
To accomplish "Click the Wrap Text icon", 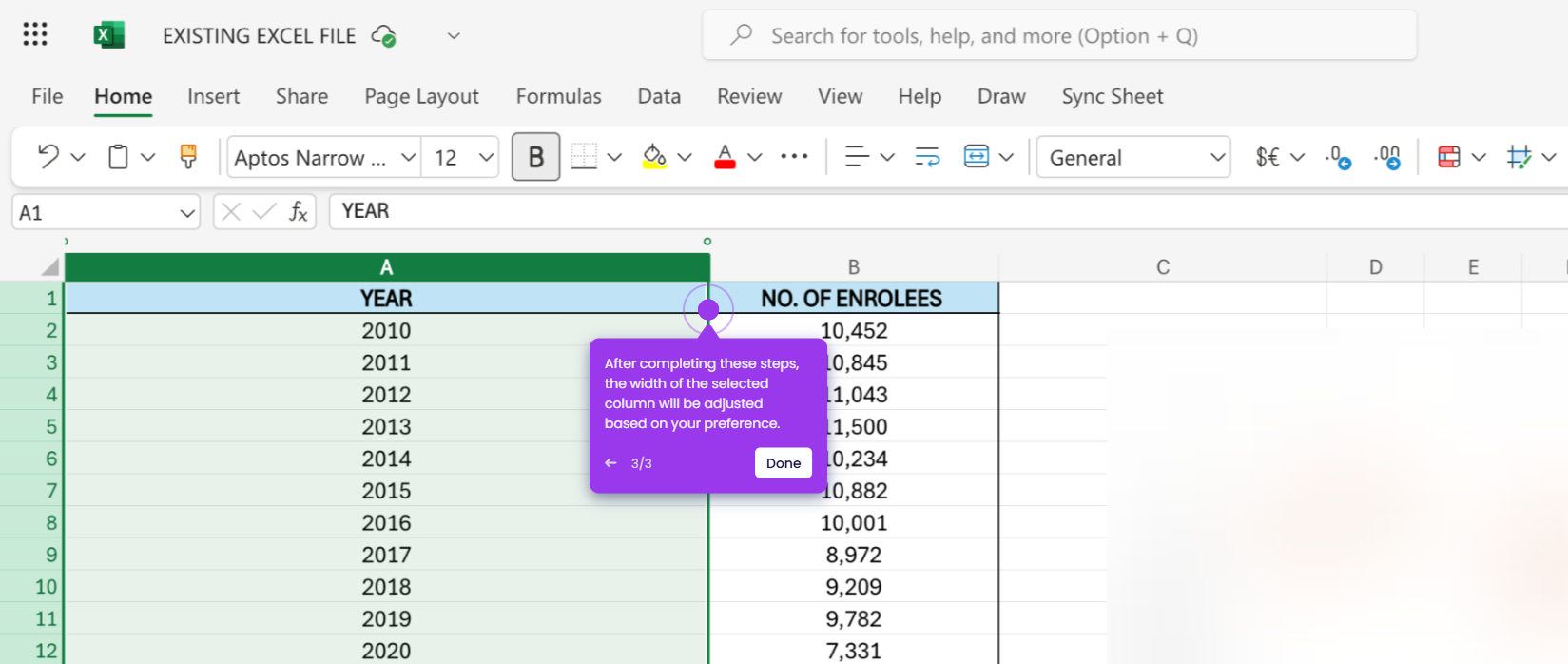I will 927,157.
